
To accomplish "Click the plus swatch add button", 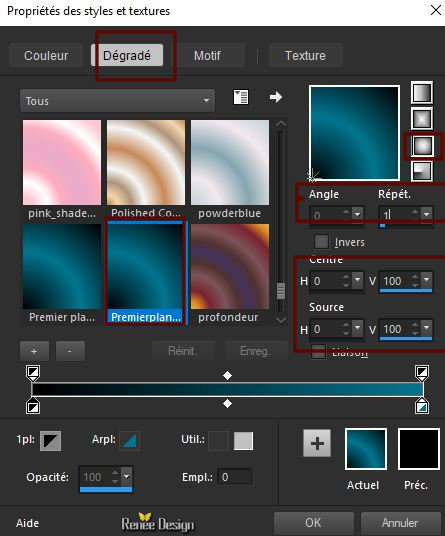I will [317, 443].
